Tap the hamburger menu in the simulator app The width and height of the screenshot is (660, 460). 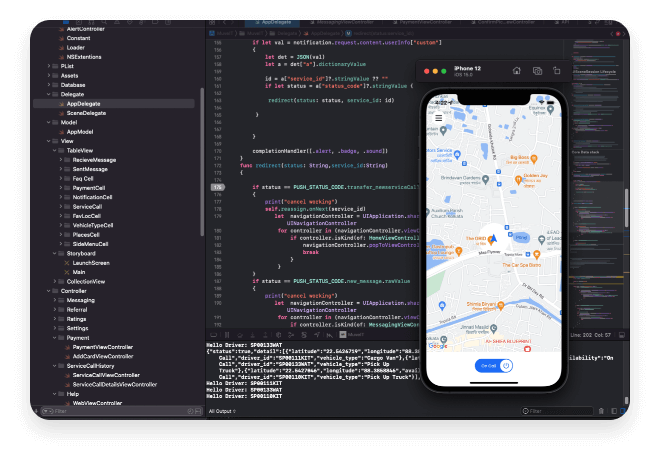click(439, 118)
